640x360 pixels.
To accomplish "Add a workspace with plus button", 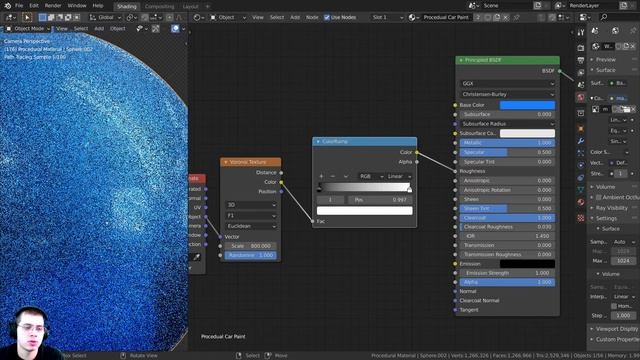I will 207,7.
